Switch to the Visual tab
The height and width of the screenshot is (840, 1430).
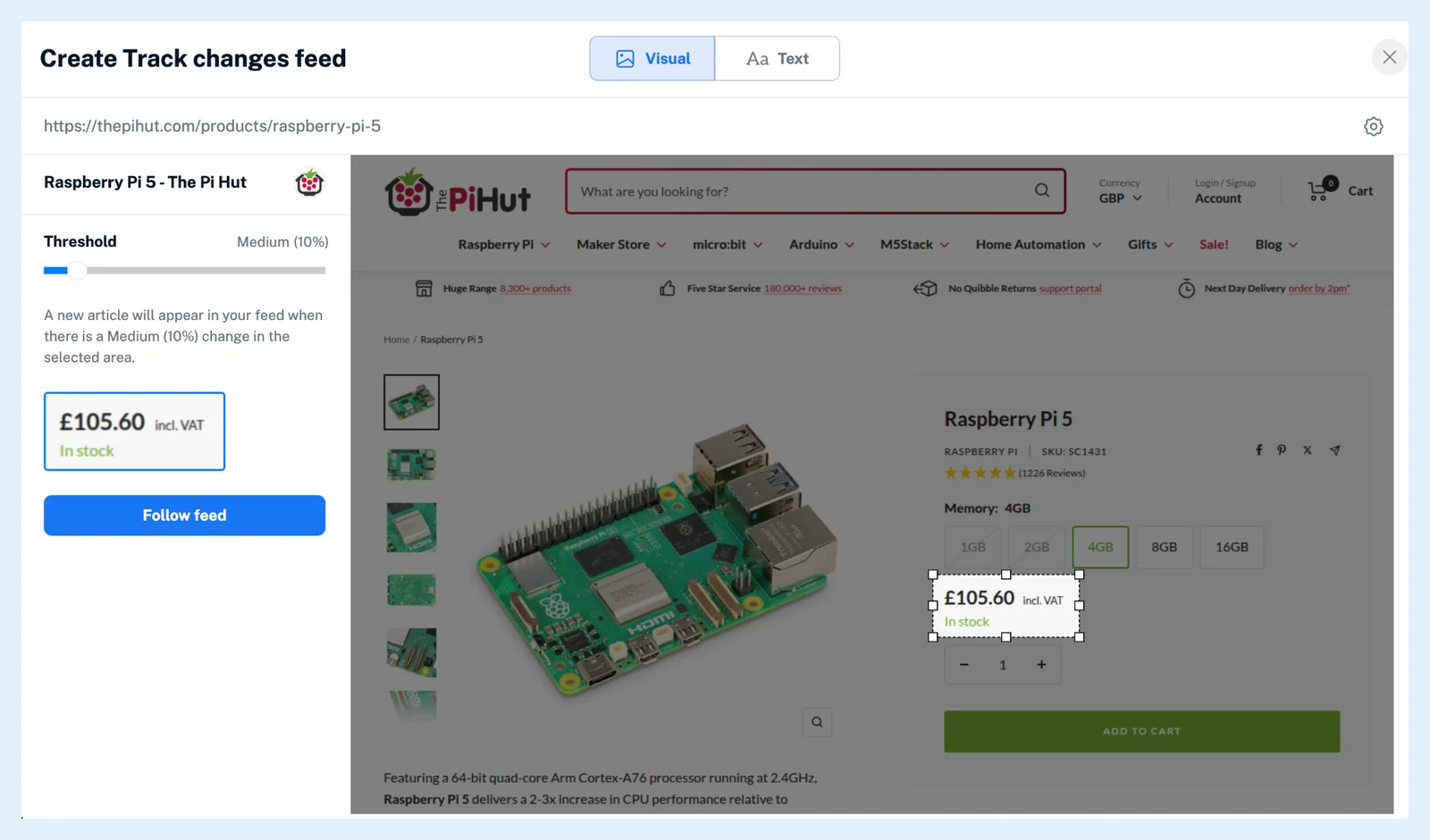click(652, 58)
